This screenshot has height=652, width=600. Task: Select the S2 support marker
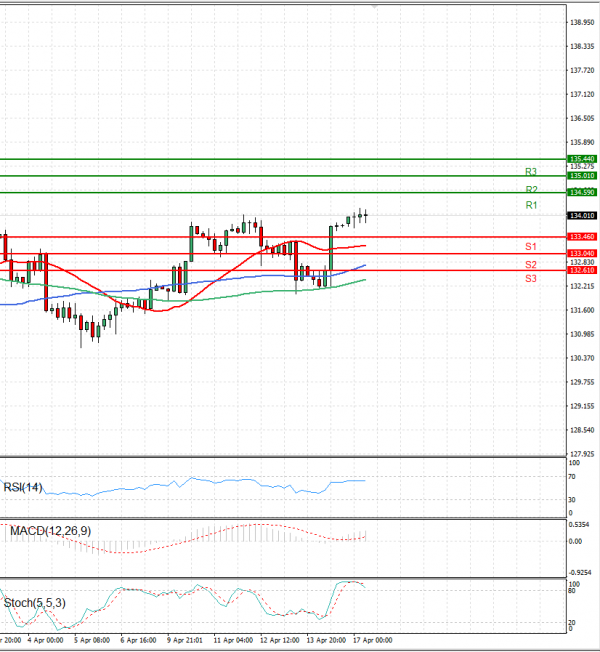click(531, 264)
